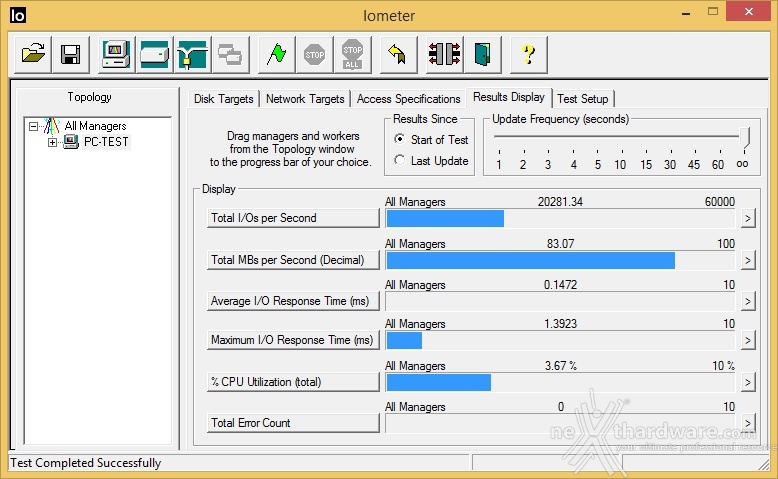The width and height of the screenshot is (778, 479).
Task: Open the Test Setup tab
Action: click(x=583, y=99)
